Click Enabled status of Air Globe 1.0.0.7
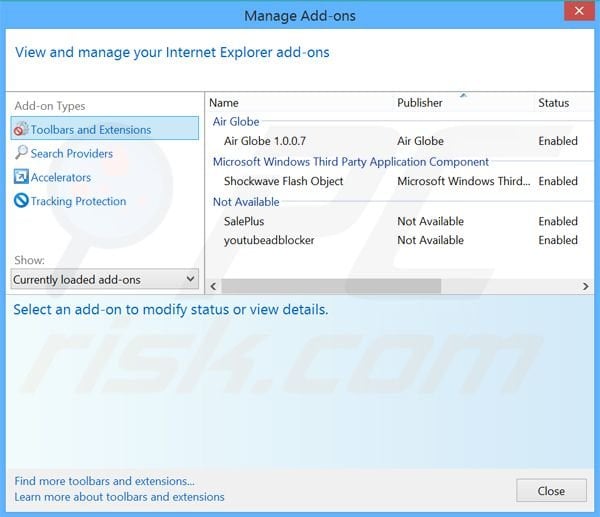Image resolution: width=600 pixels, height=517 pixels. tap(558, 141)
